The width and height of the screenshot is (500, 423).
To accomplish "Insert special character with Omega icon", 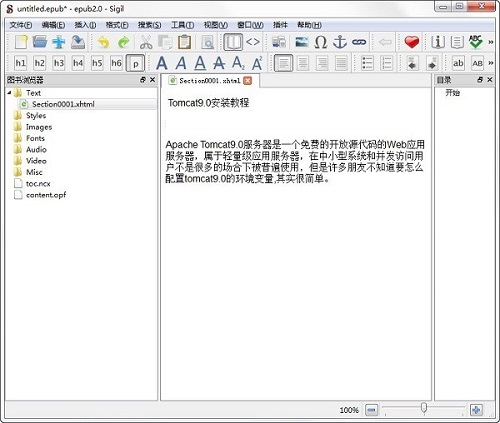I will (x=321, y=42).
